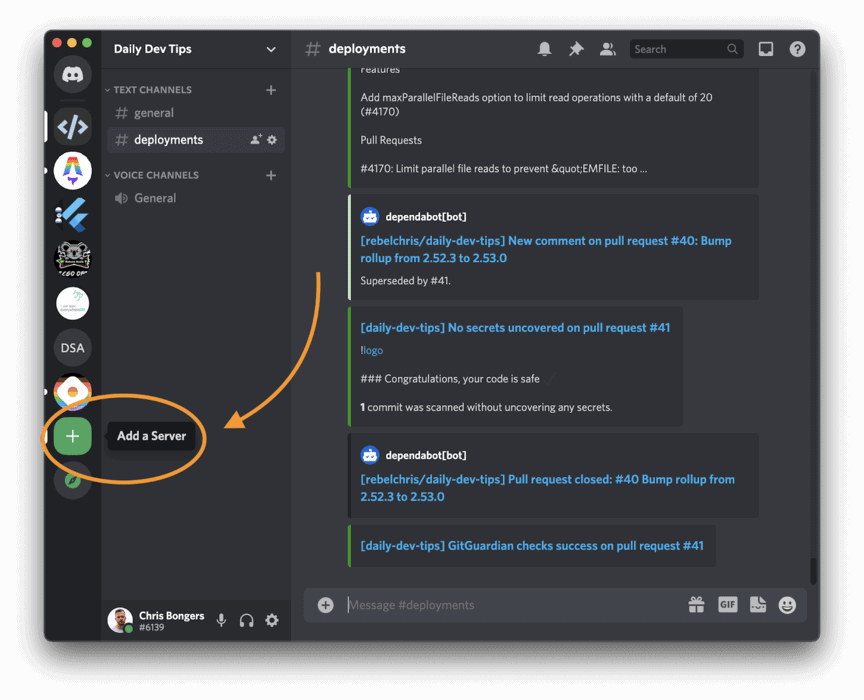
Task: Open the inbox icon
Action: (x=766, y=49)
